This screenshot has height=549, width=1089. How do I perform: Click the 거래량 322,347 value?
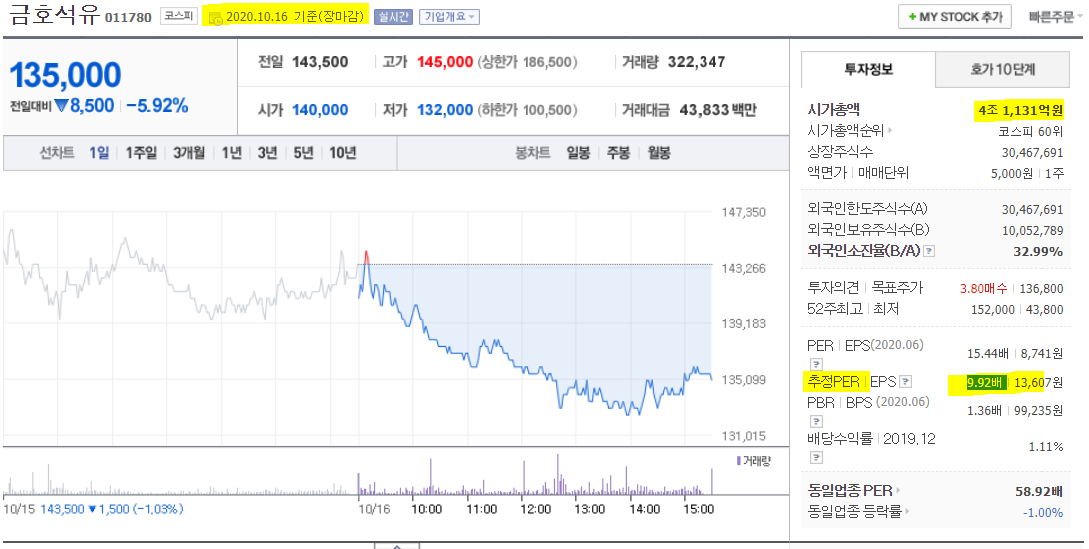coord(697,62)
